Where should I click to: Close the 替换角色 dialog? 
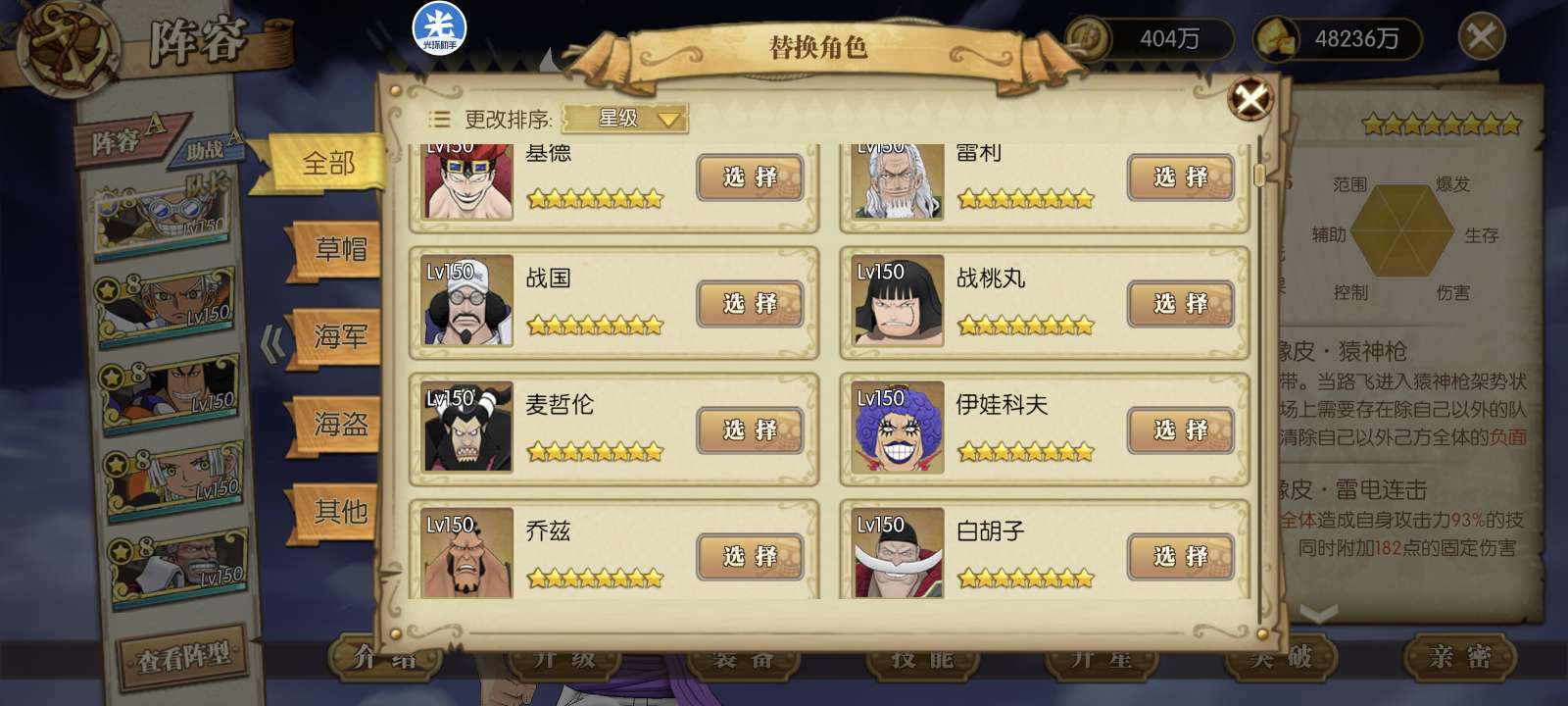(1251, 98)
